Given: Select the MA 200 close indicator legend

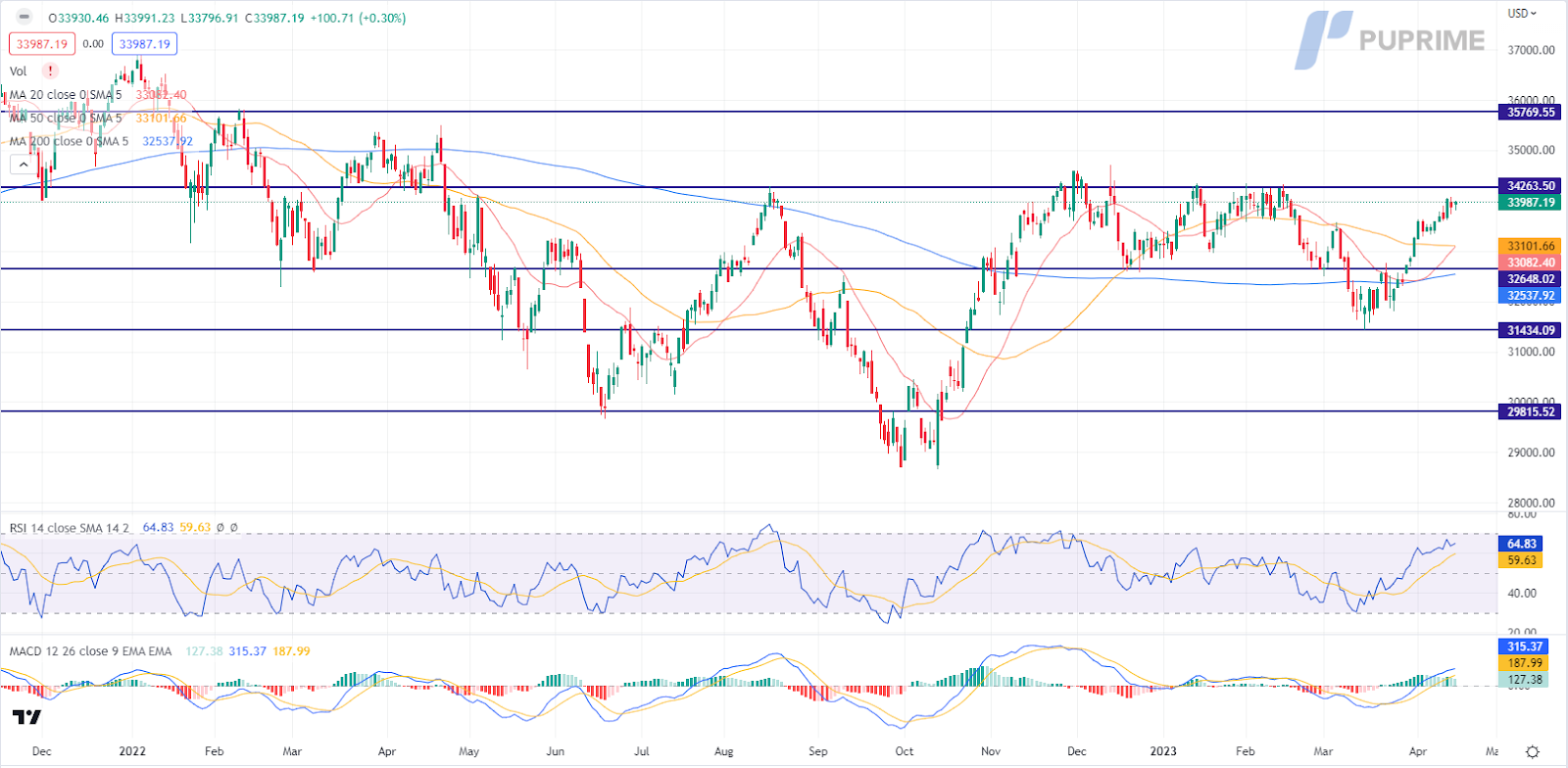Looking at the screenshot, I should tap(69, 141).
